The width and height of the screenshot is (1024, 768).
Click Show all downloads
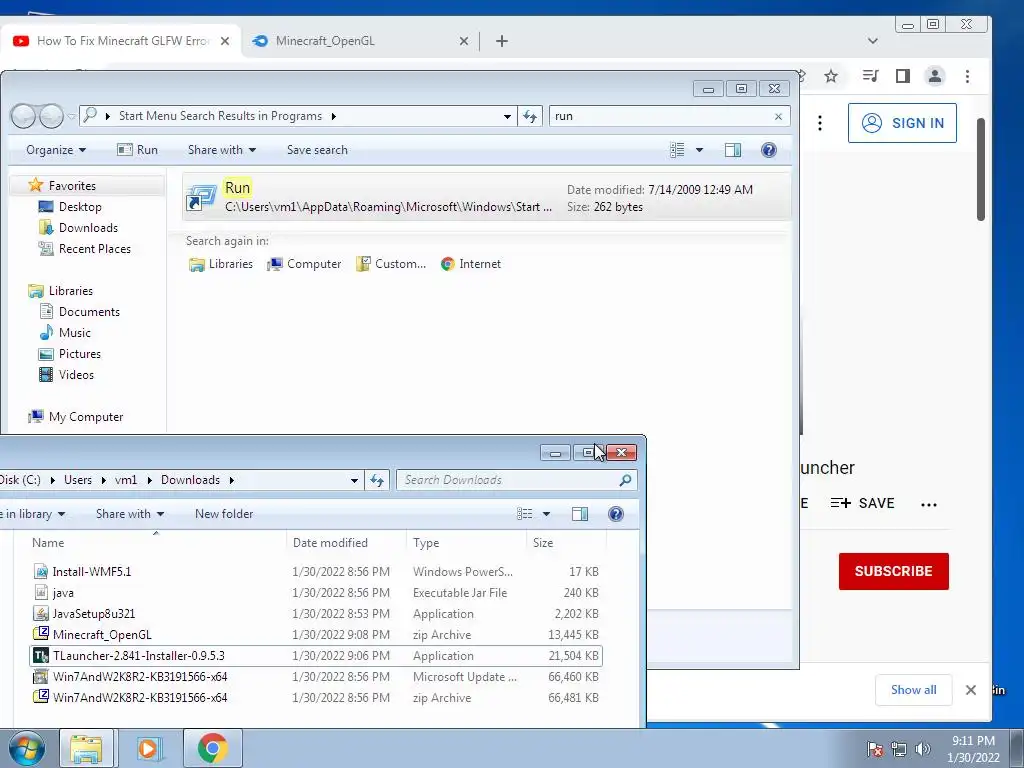pos(914,690)
